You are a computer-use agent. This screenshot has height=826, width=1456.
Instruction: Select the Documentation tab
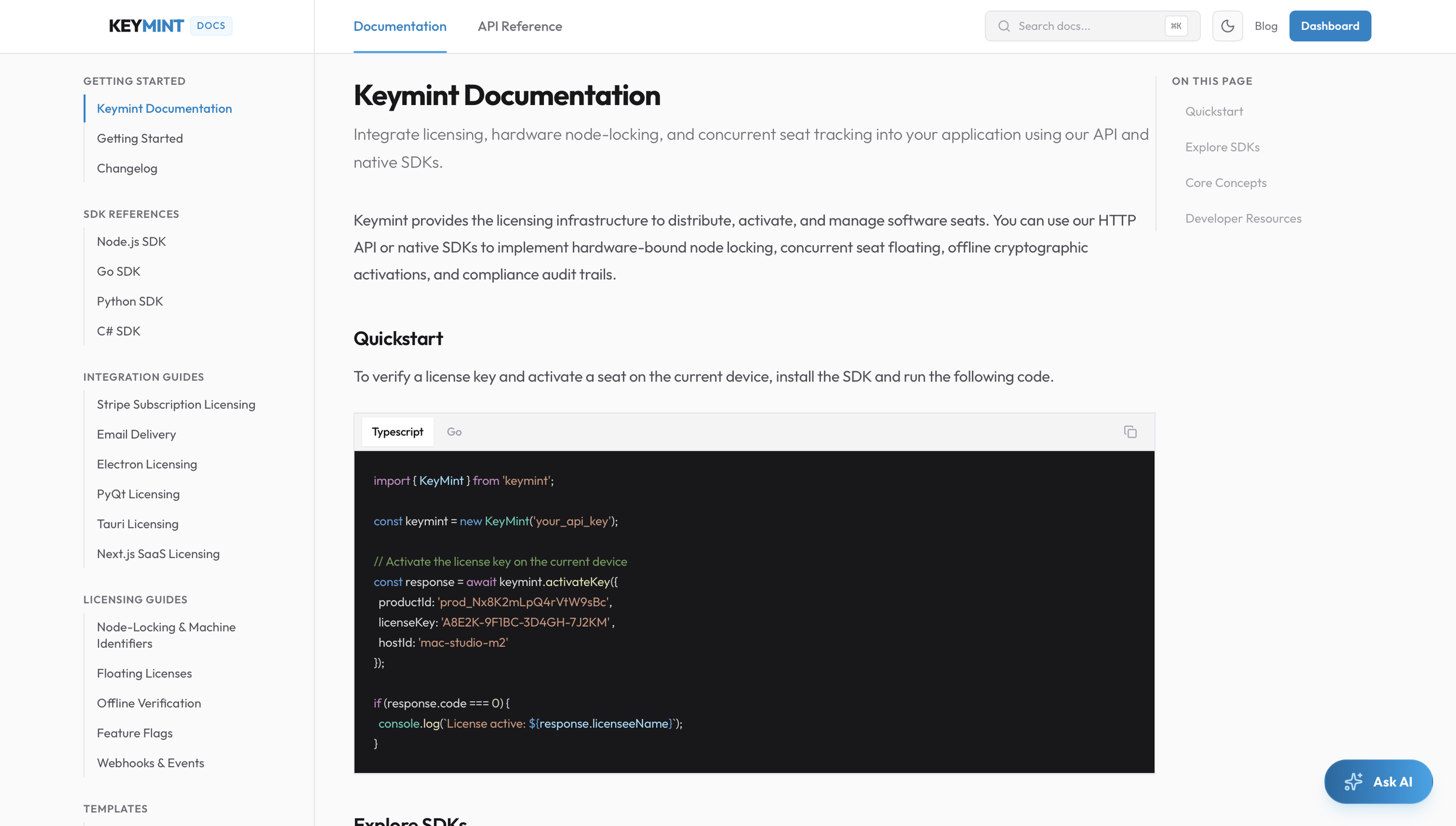coord(400,26)
